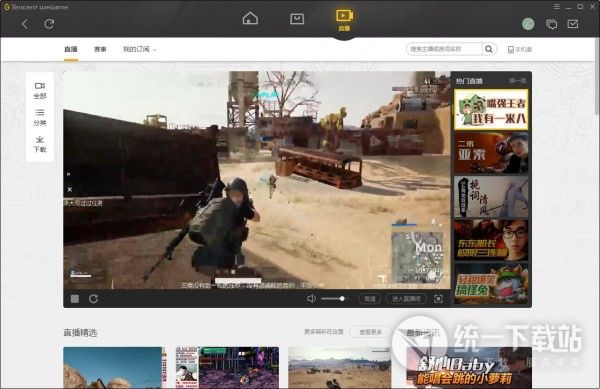This screenshot has width=600, height=389.
Task: Click the 查看更多 button
Action: coord(371,332)
